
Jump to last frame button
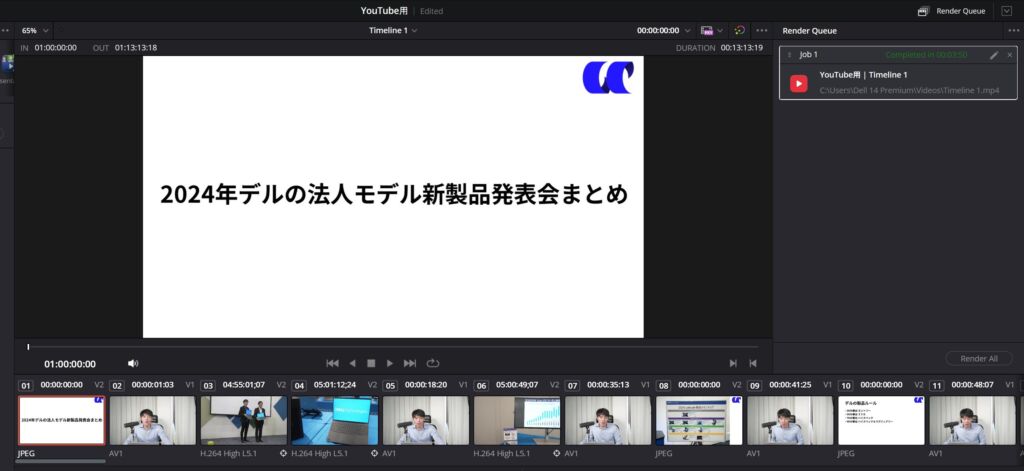pyautogui.click(x=410, y=363)
